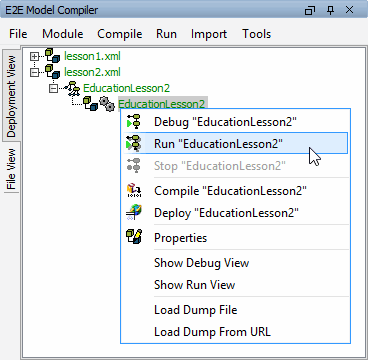Image resolution: width=368 pixels, height=360 pixels.
Task: Pin the E2E Model Compiler panel
Action: 330,10
